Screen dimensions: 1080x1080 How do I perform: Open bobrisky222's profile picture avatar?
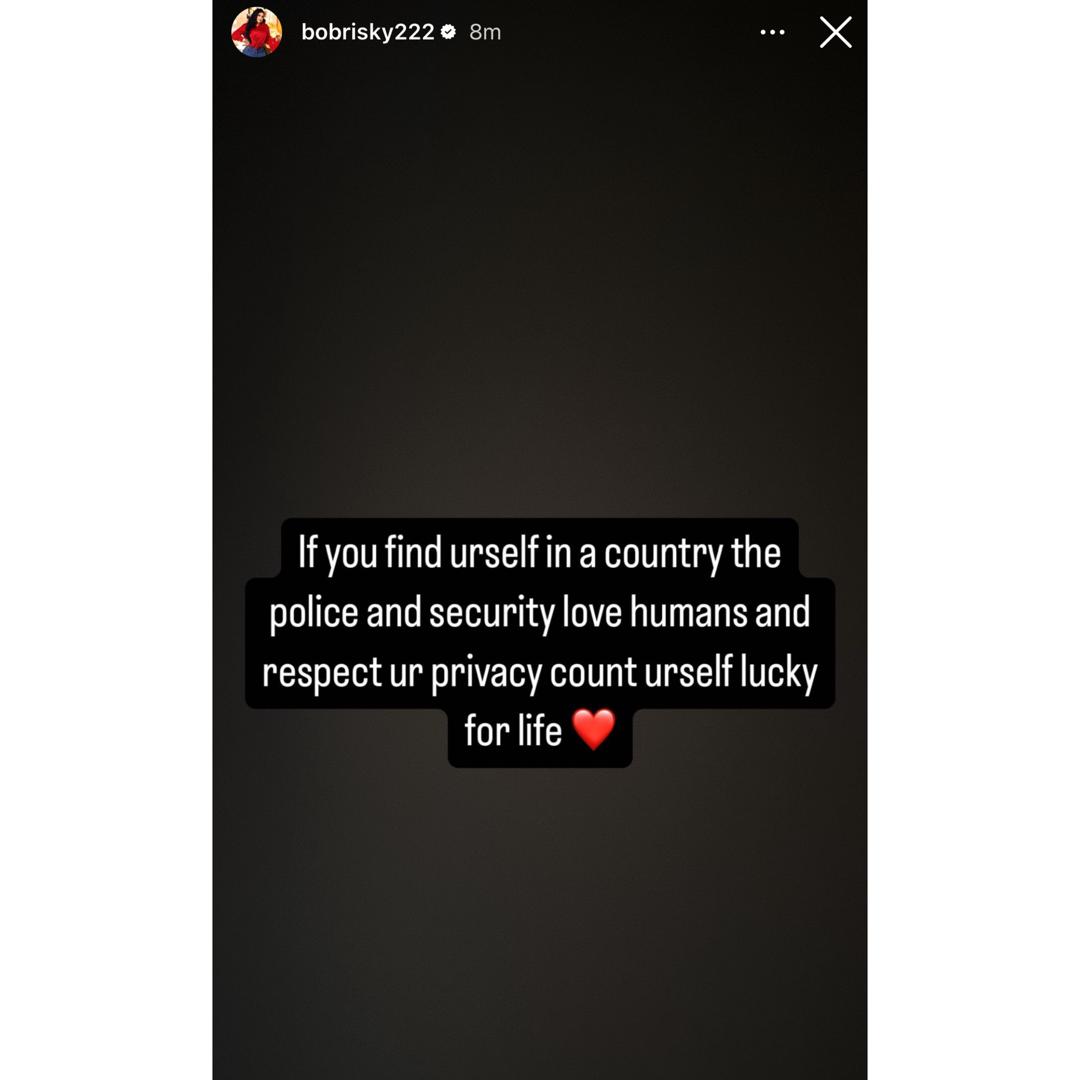click(256, 32)
